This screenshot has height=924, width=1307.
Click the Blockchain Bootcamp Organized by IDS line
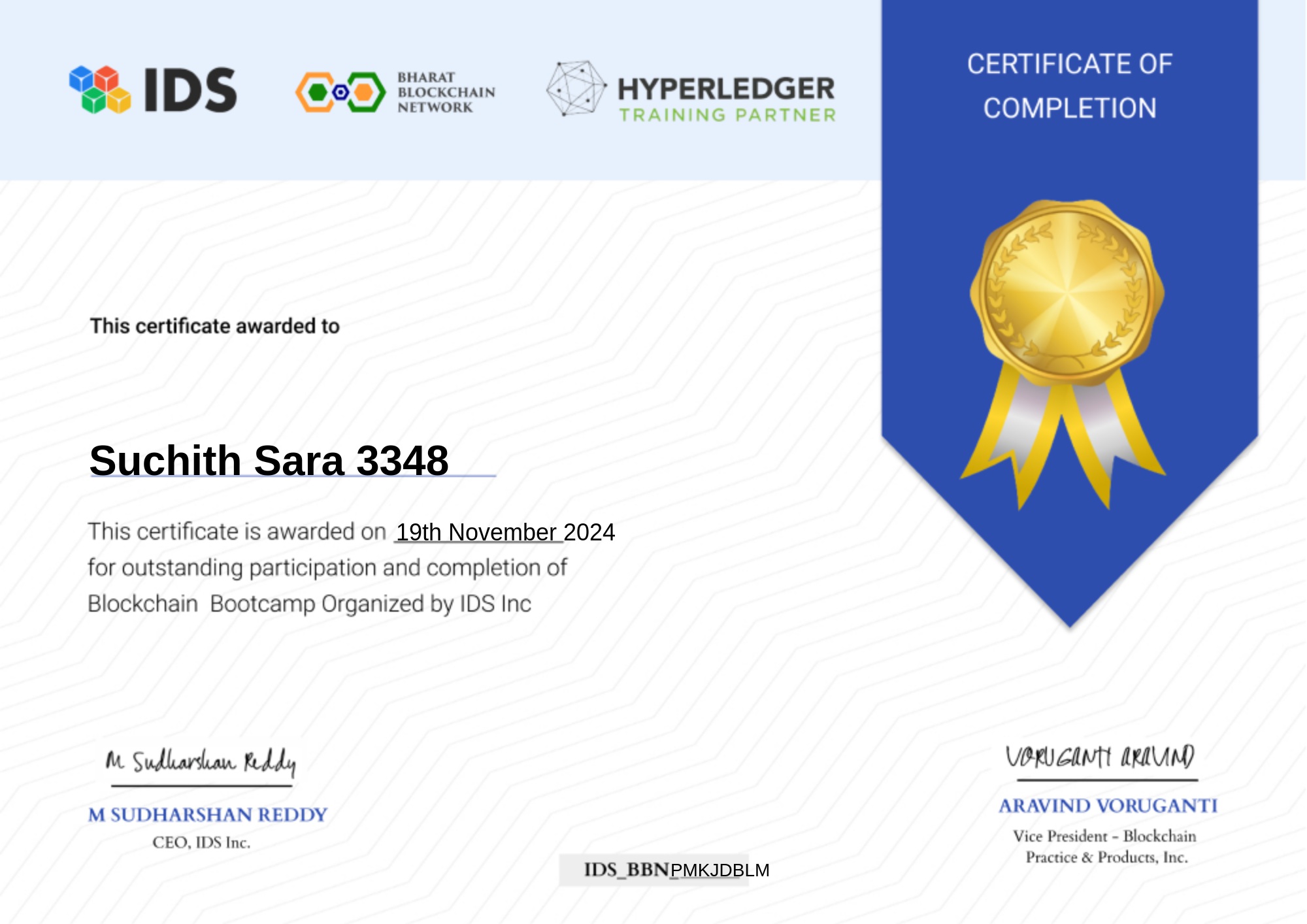click(x=309, y=604)
